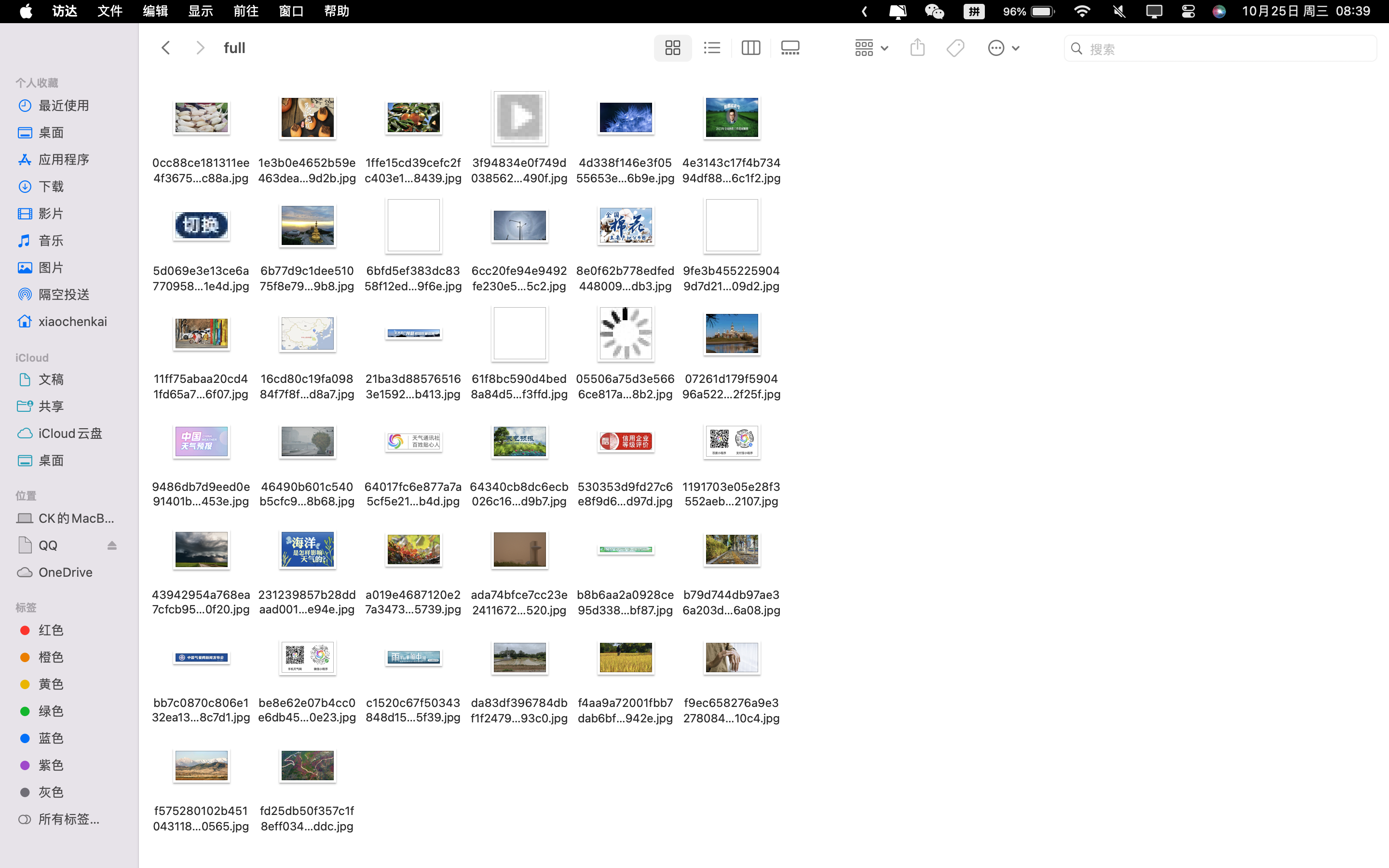Screen dimensions: 1389x868
Task: Switch to gallery view
Action: coord(790,48)
